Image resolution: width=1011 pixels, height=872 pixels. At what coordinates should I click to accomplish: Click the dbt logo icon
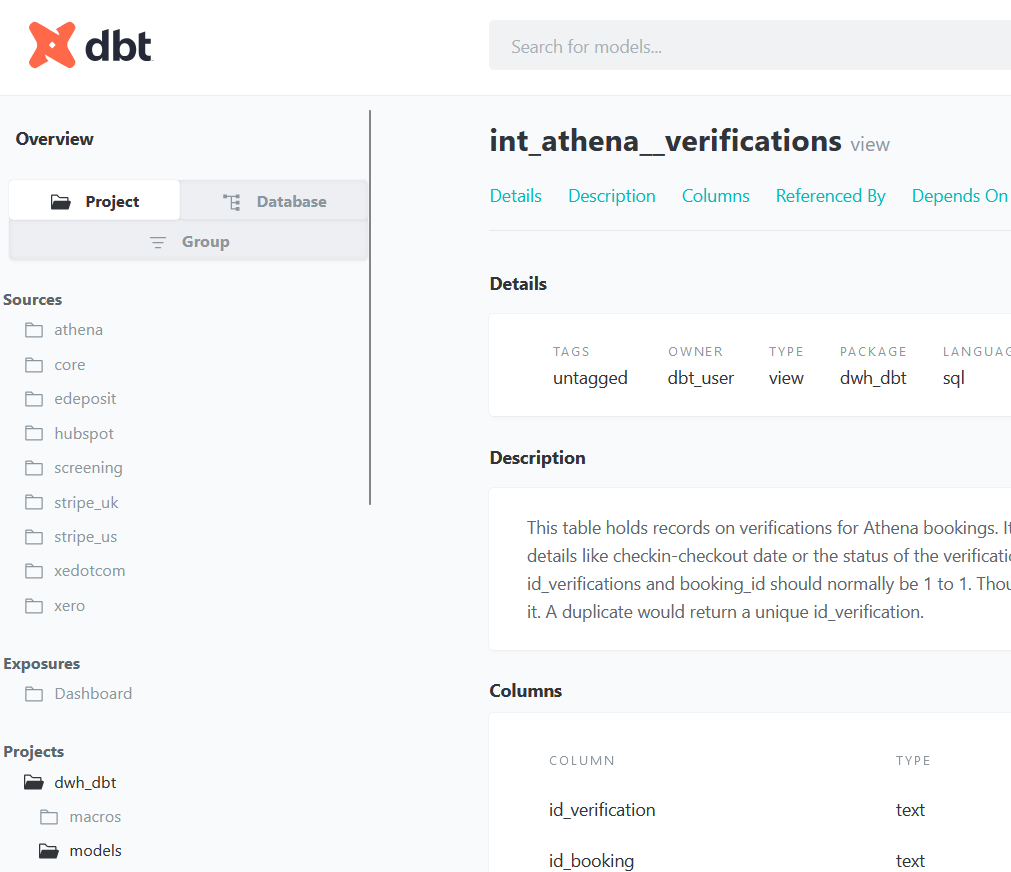[x=52, y=45]
